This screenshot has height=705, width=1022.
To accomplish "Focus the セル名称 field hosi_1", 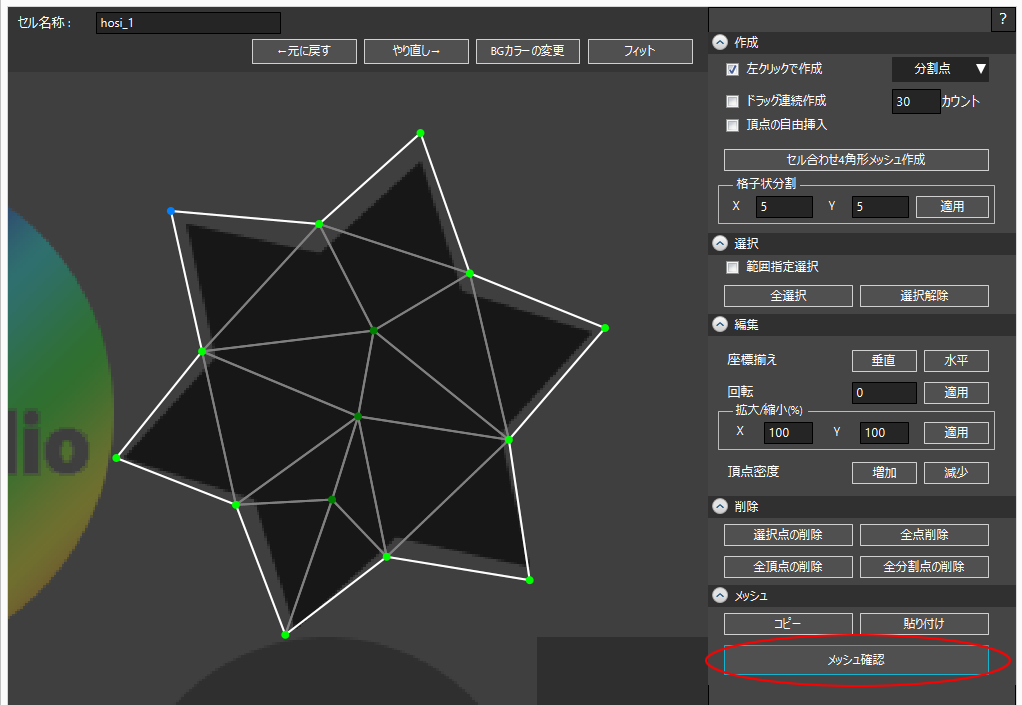I will click(x=188, y=23).
